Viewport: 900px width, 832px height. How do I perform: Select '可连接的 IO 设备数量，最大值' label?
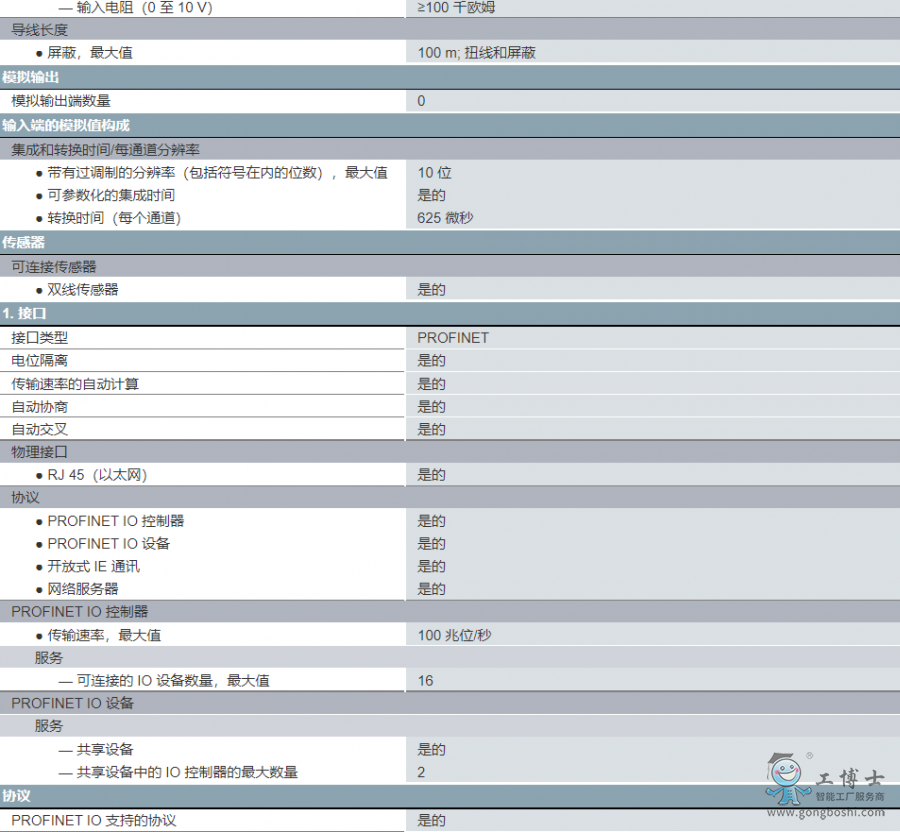[173, 681]
